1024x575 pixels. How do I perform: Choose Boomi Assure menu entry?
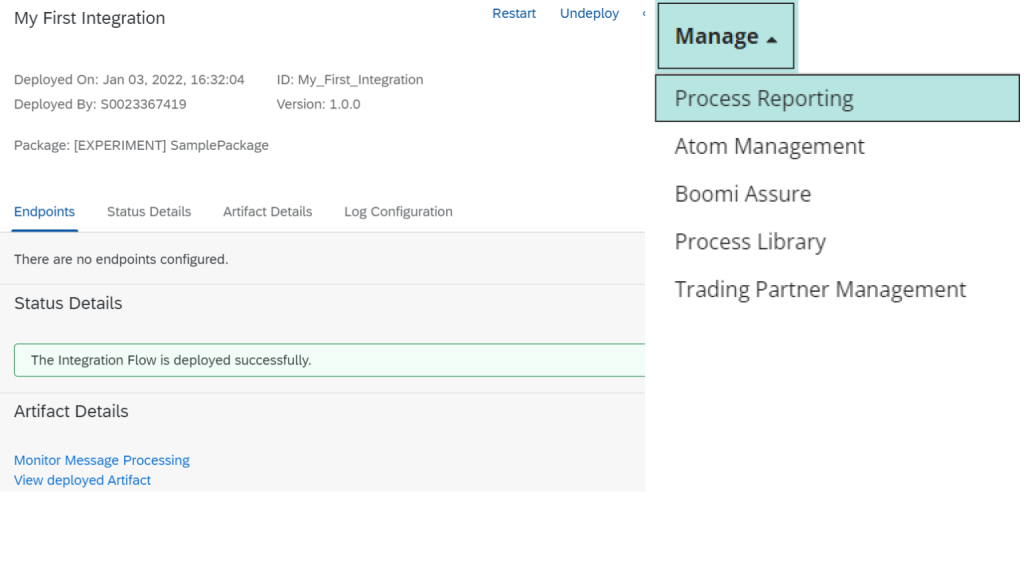[742, 194]
